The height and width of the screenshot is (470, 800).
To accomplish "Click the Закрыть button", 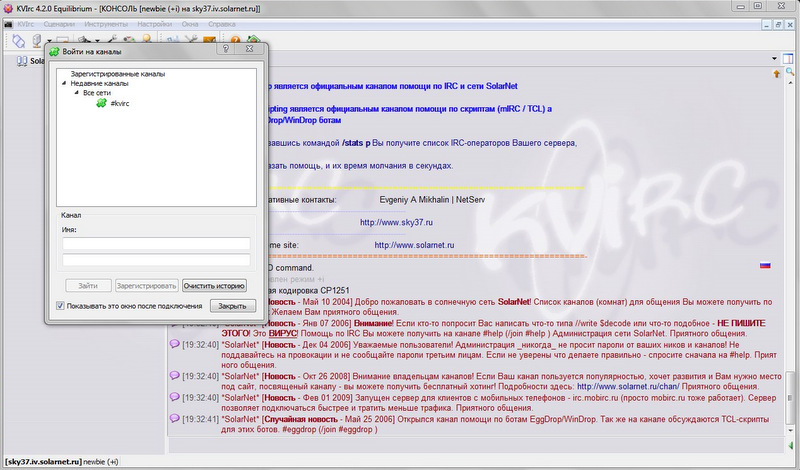I will (x=233, y=306).
